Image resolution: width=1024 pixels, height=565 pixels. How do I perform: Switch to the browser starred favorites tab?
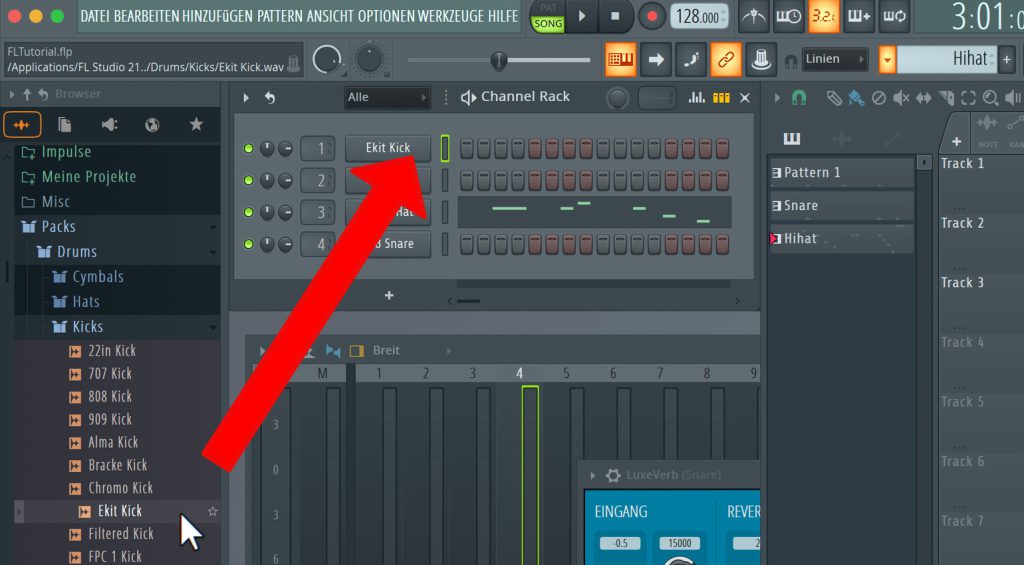[196, 124]
